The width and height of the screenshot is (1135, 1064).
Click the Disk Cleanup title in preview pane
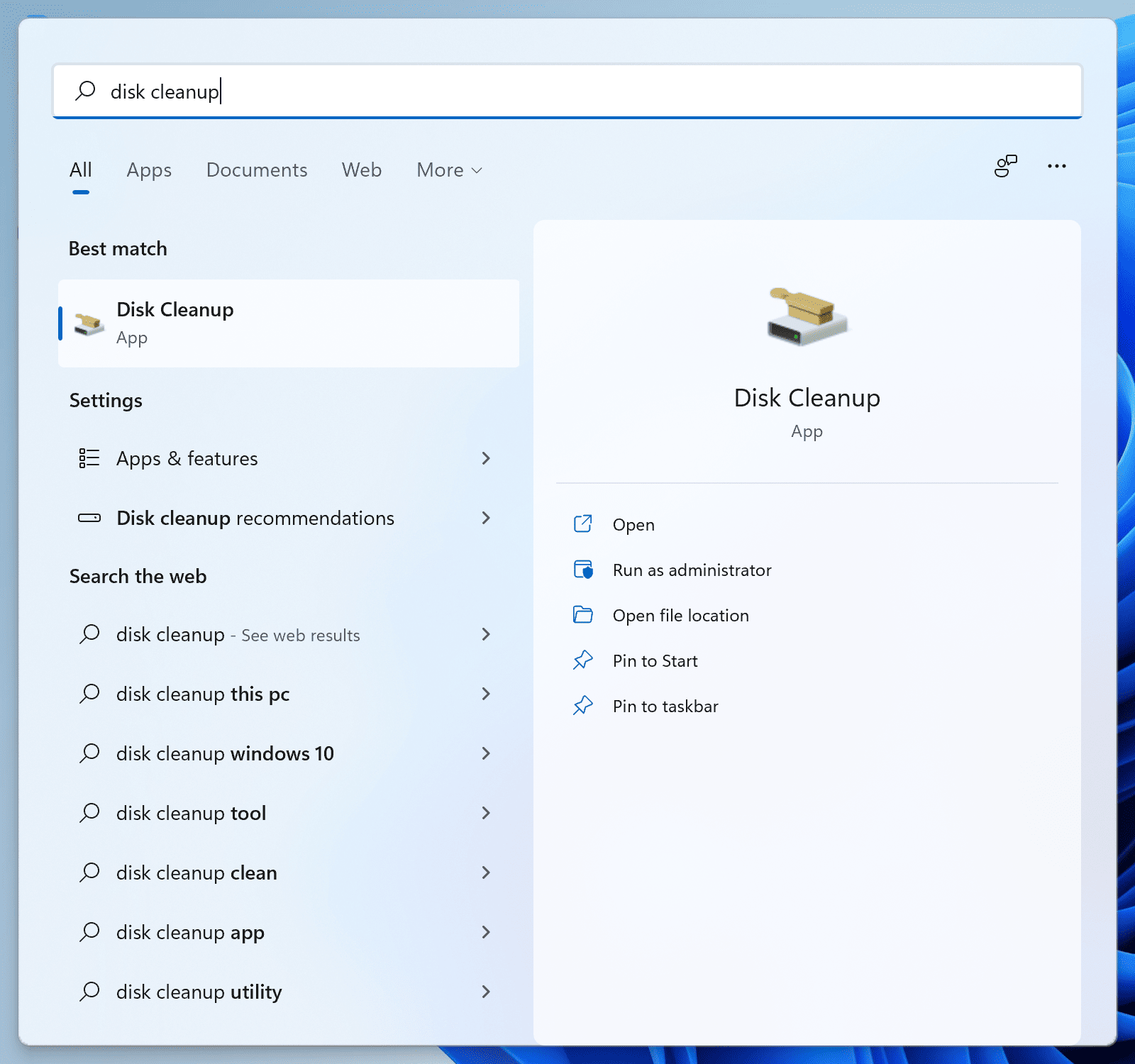pyautogui.click(x=807, y=399)
